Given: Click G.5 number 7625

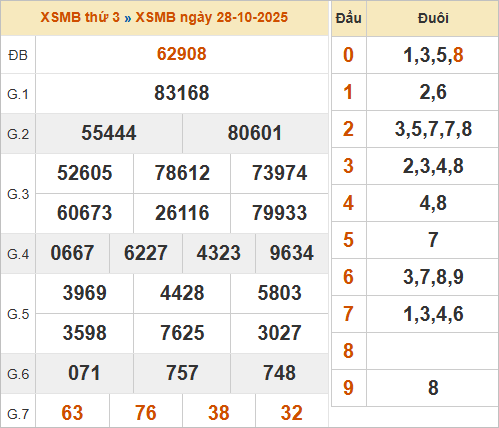Looking at the screenshot, I should tap(182, 333).
